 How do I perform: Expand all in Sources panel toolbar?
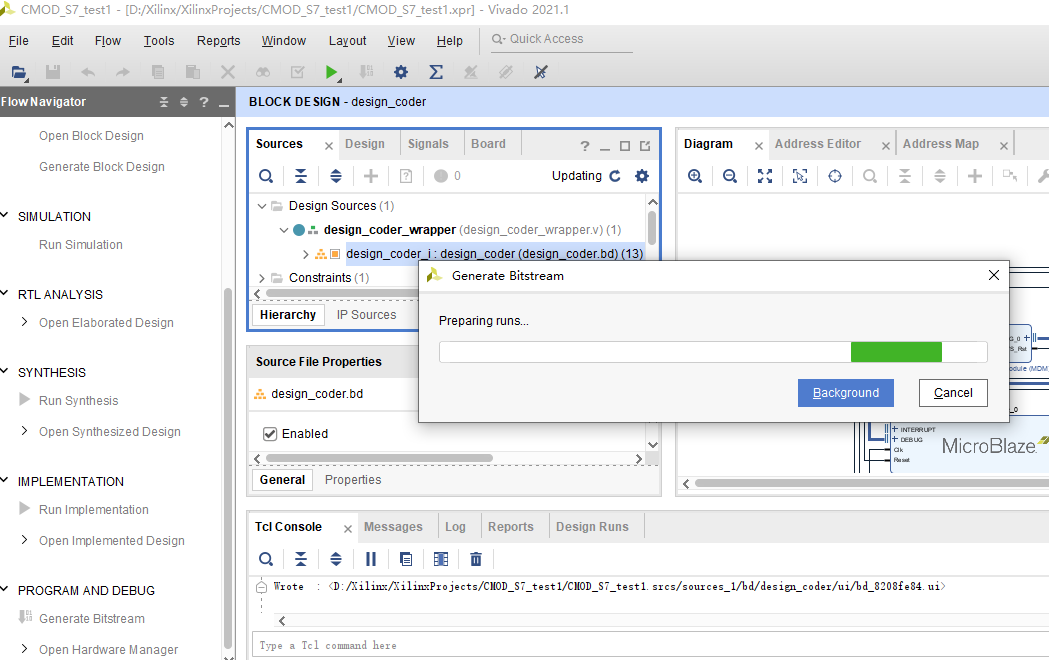(x=336, y=176)
